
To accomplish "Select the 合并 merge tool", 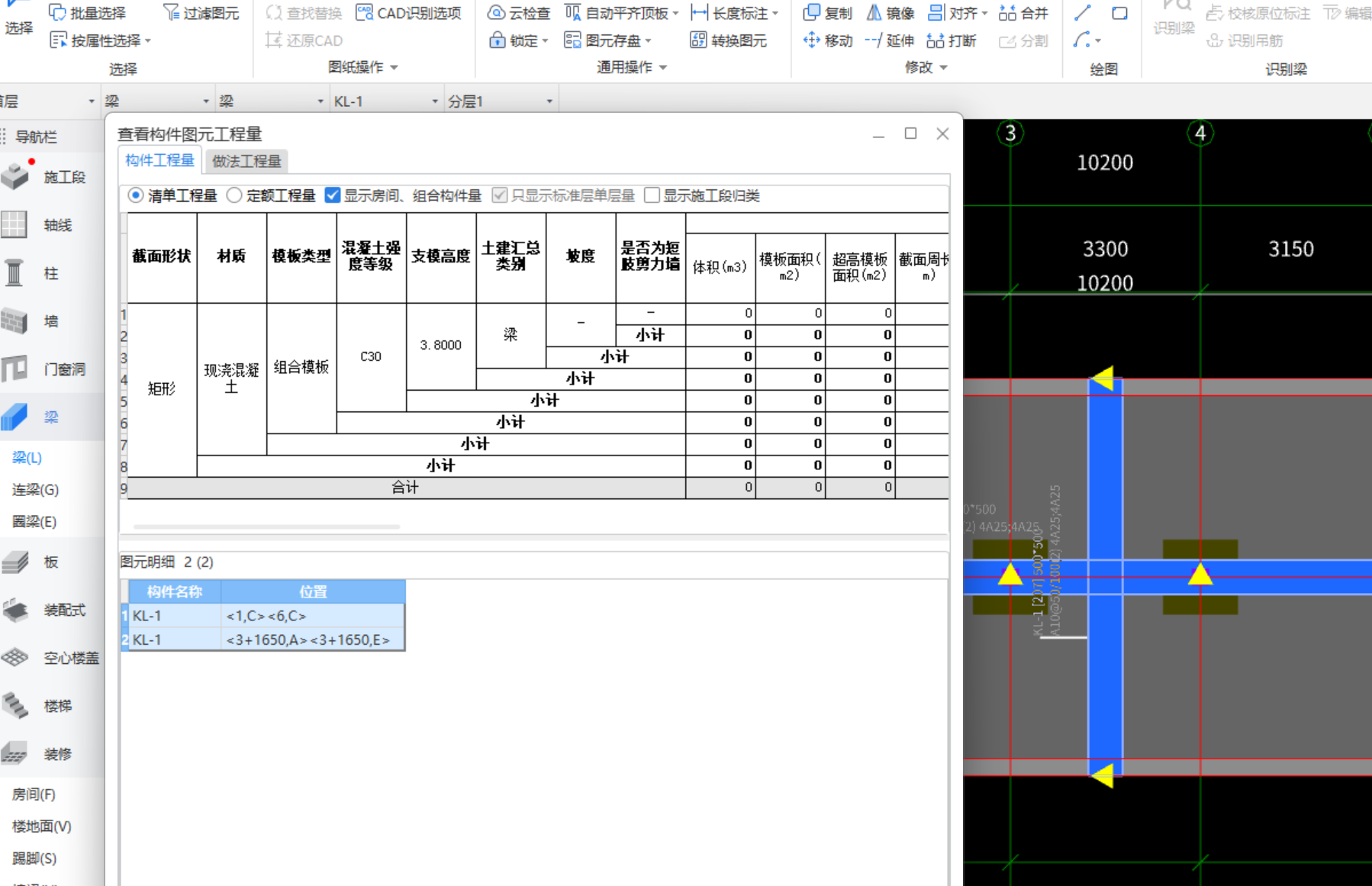I will (1024, 12).
